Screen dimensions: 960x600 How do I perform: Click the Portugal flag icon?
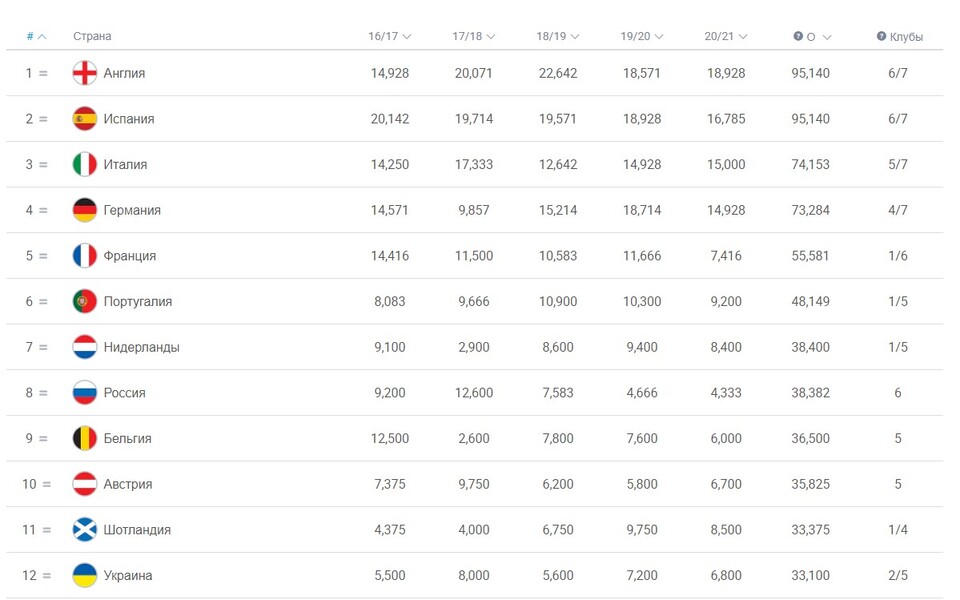coord(85,301)
